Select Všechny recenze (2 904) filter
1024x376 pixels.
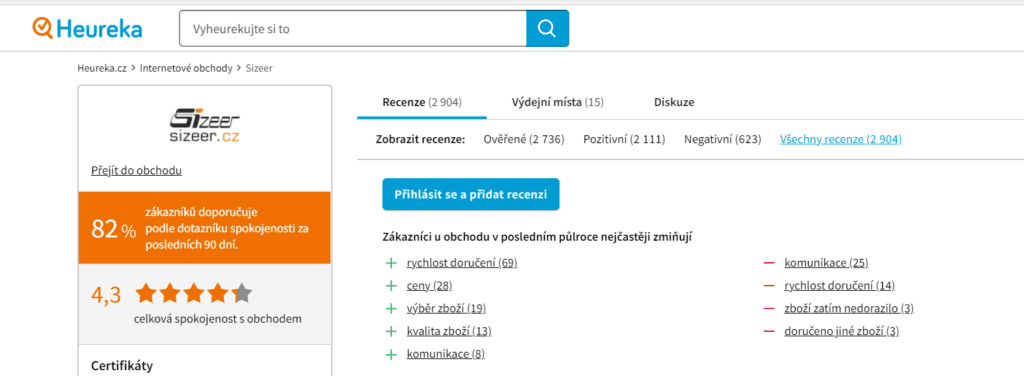[x=841, y=139]
